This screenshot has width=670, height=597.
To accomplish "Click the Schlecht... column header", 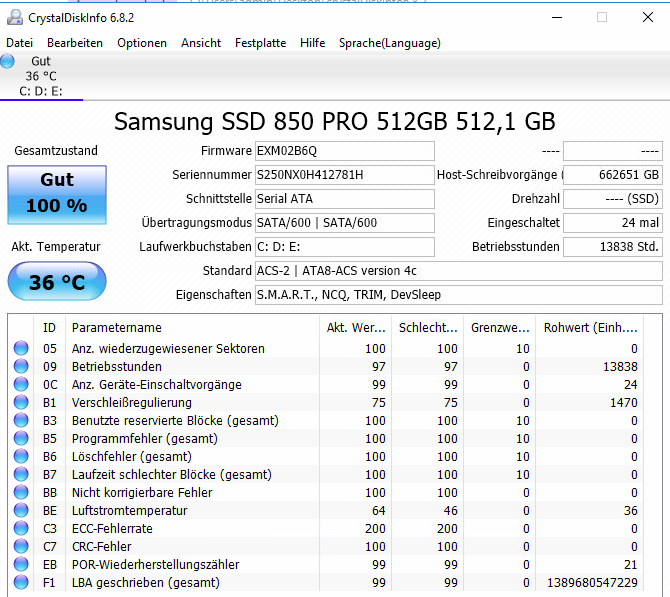I will (428, 328).
